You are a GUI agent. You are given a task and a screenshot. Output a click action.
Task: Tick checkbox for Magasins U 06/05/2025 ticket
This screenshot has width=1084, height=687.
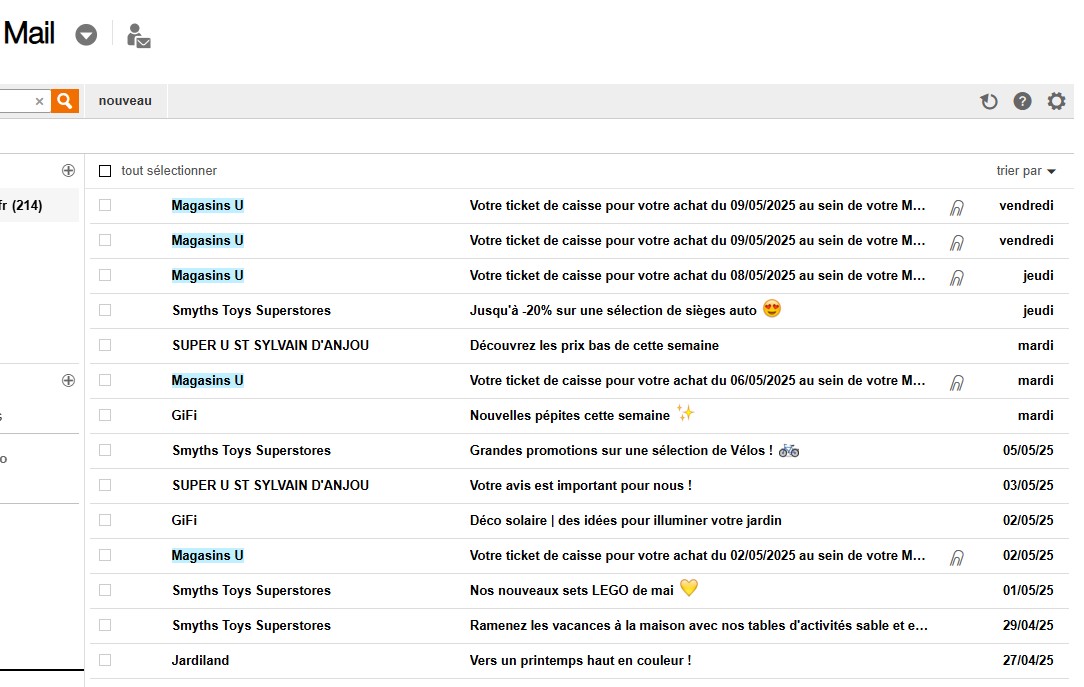tap(105, 380)
